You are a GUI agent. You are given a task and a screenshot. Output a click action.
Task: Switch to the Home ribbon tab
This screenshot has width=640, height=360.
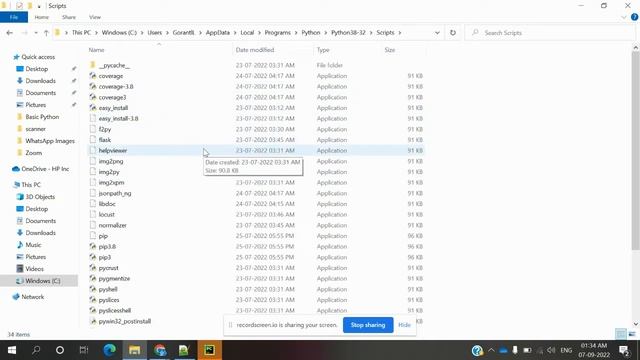click(42, 17)
